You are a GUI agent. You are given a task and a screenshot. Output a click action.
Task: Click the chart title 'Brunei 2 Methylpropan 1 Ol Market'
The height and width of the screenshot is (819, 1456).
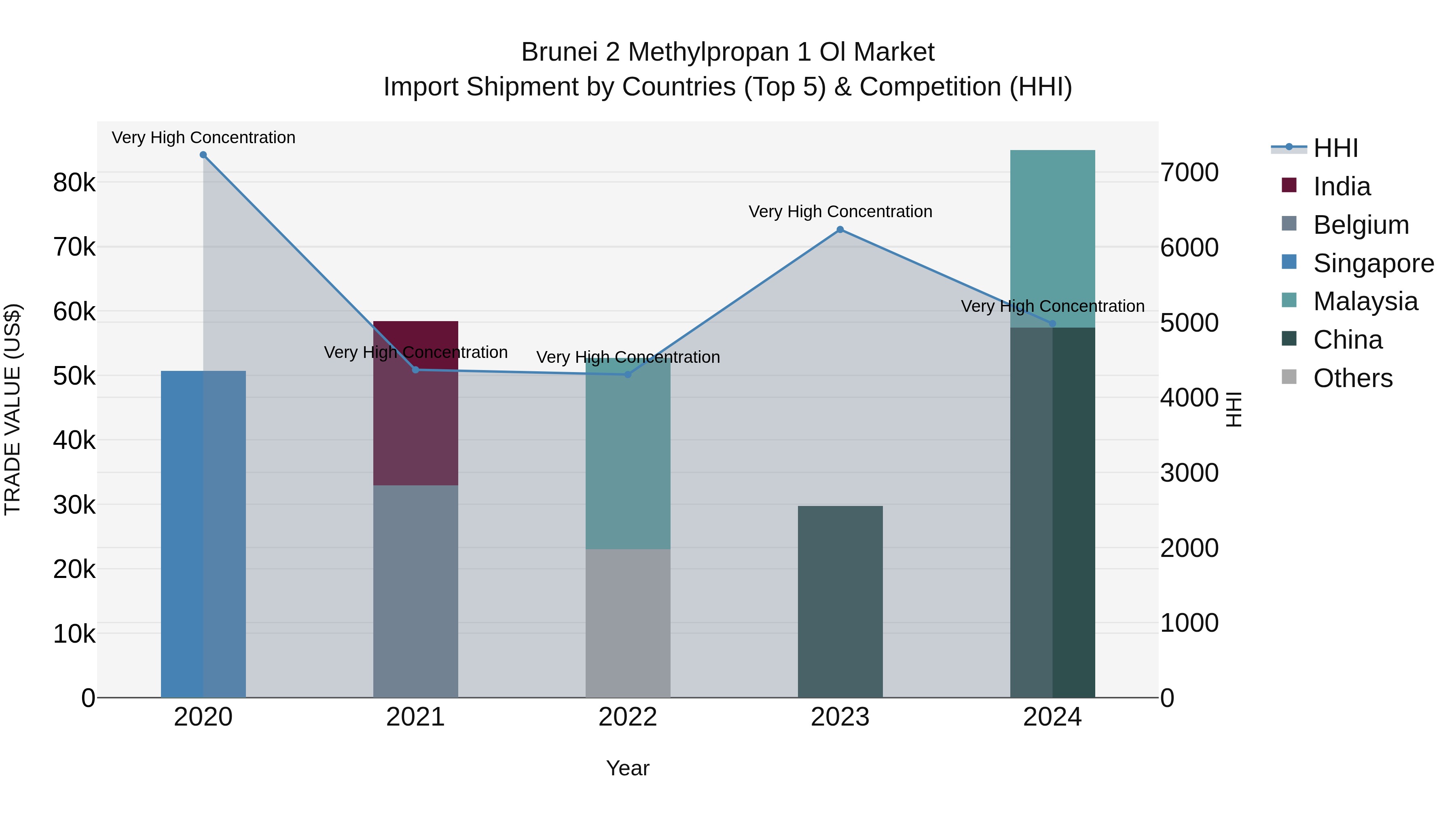coord(728,52)
